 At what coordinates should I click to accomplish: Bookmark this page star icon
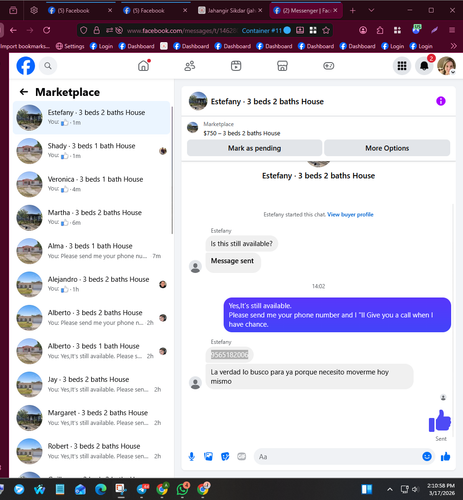pyautogui.click(x=326, y=30)
